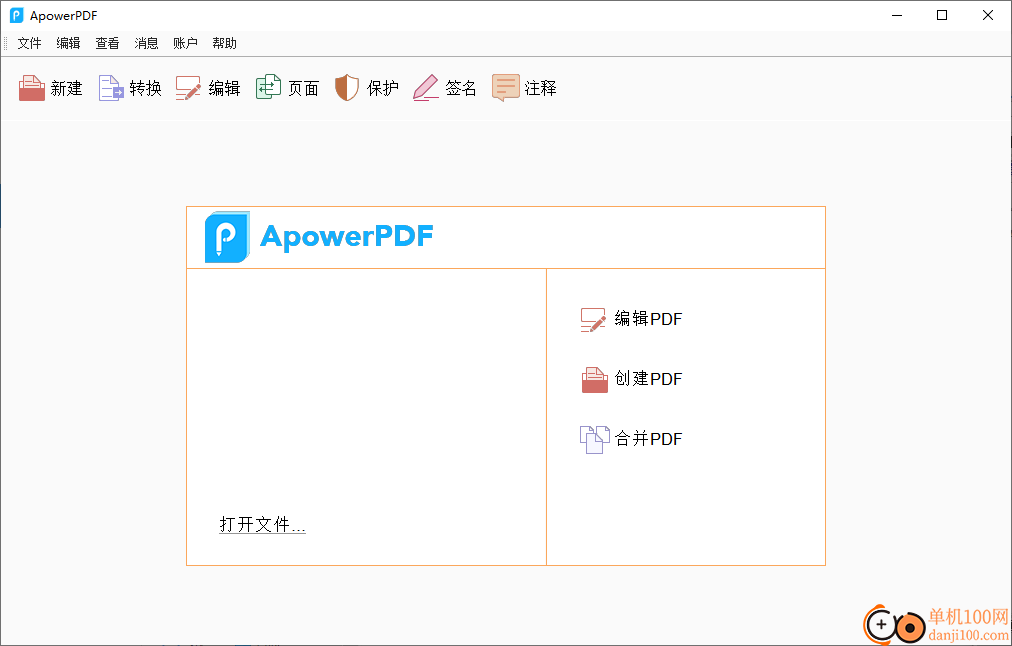1012x646 pixels.
Task: Select the 编辑 (Edit) toolbar pencil icon
Action: coord(188,88)
